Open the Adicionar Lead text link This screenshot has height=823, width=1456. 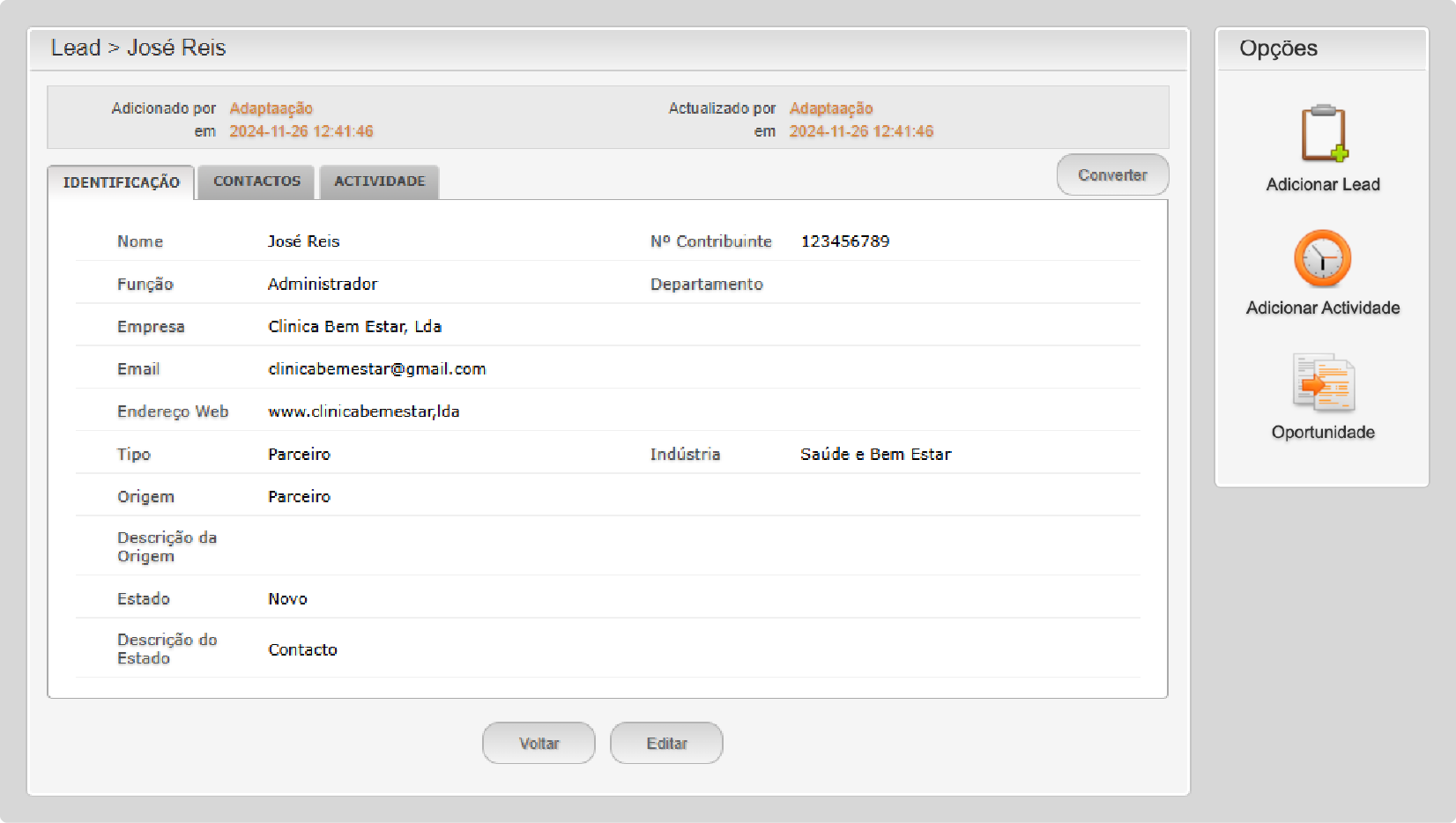click(x=1322, y=184)
